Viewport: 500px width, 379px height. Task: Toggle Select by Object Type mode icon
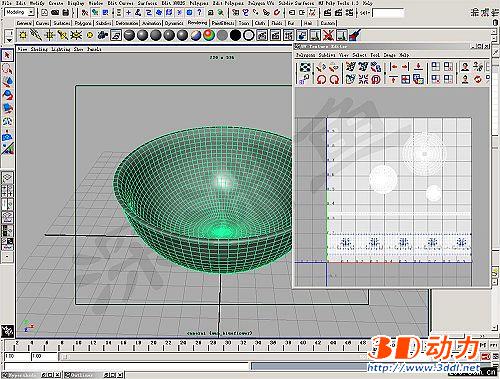(x=96, y=13)
